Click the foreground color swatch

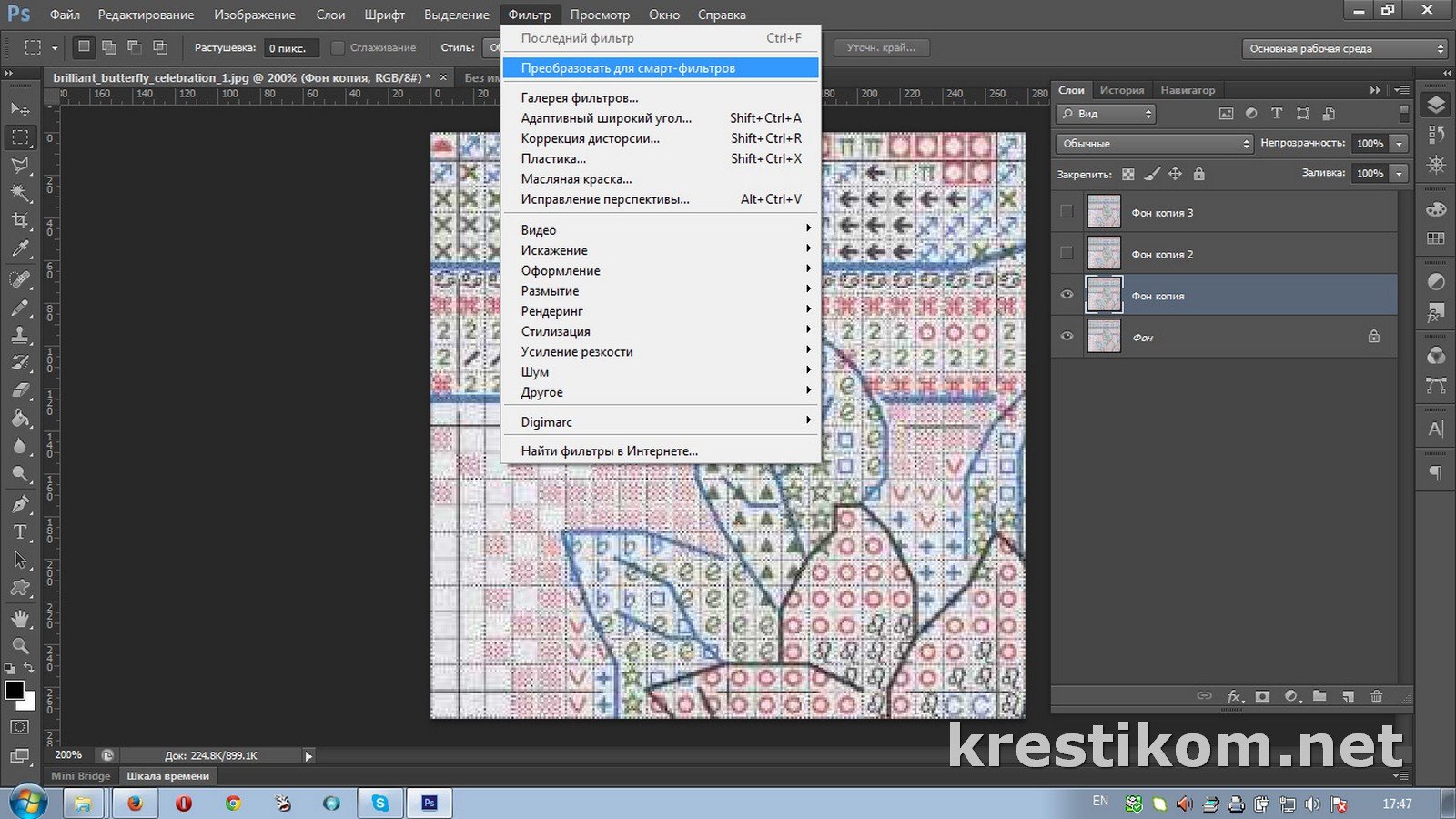15,690
